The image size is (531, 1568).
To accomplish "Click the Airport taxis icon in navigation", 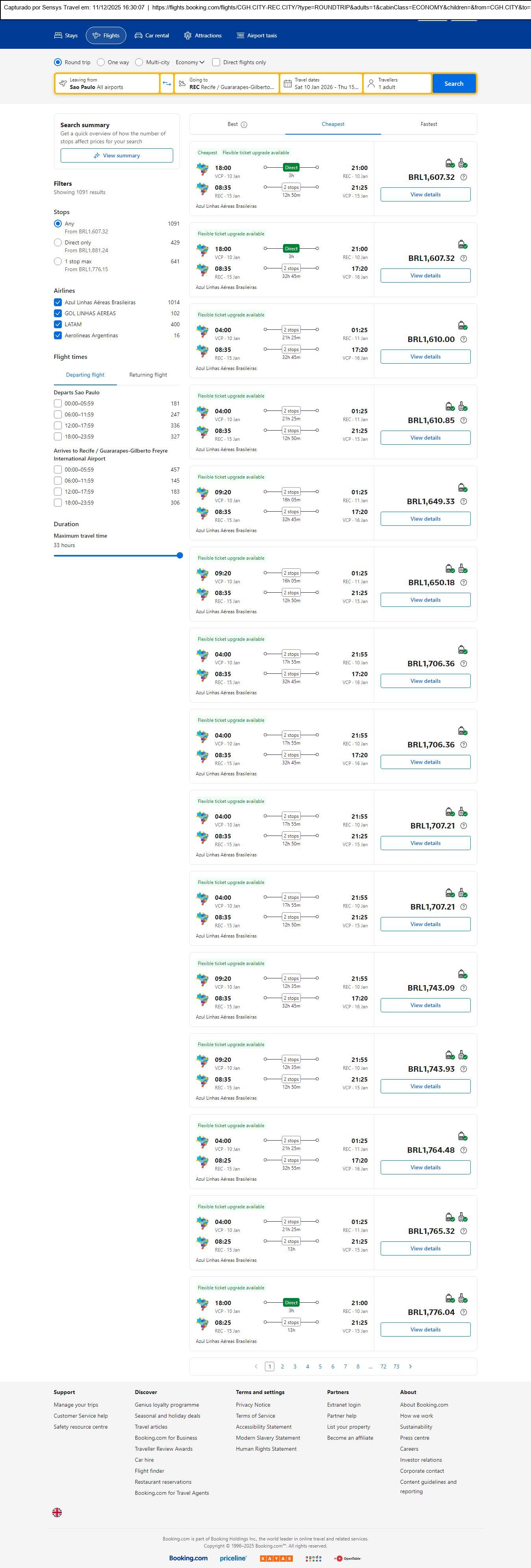I will pyautogui.click(x=241, y=36).
